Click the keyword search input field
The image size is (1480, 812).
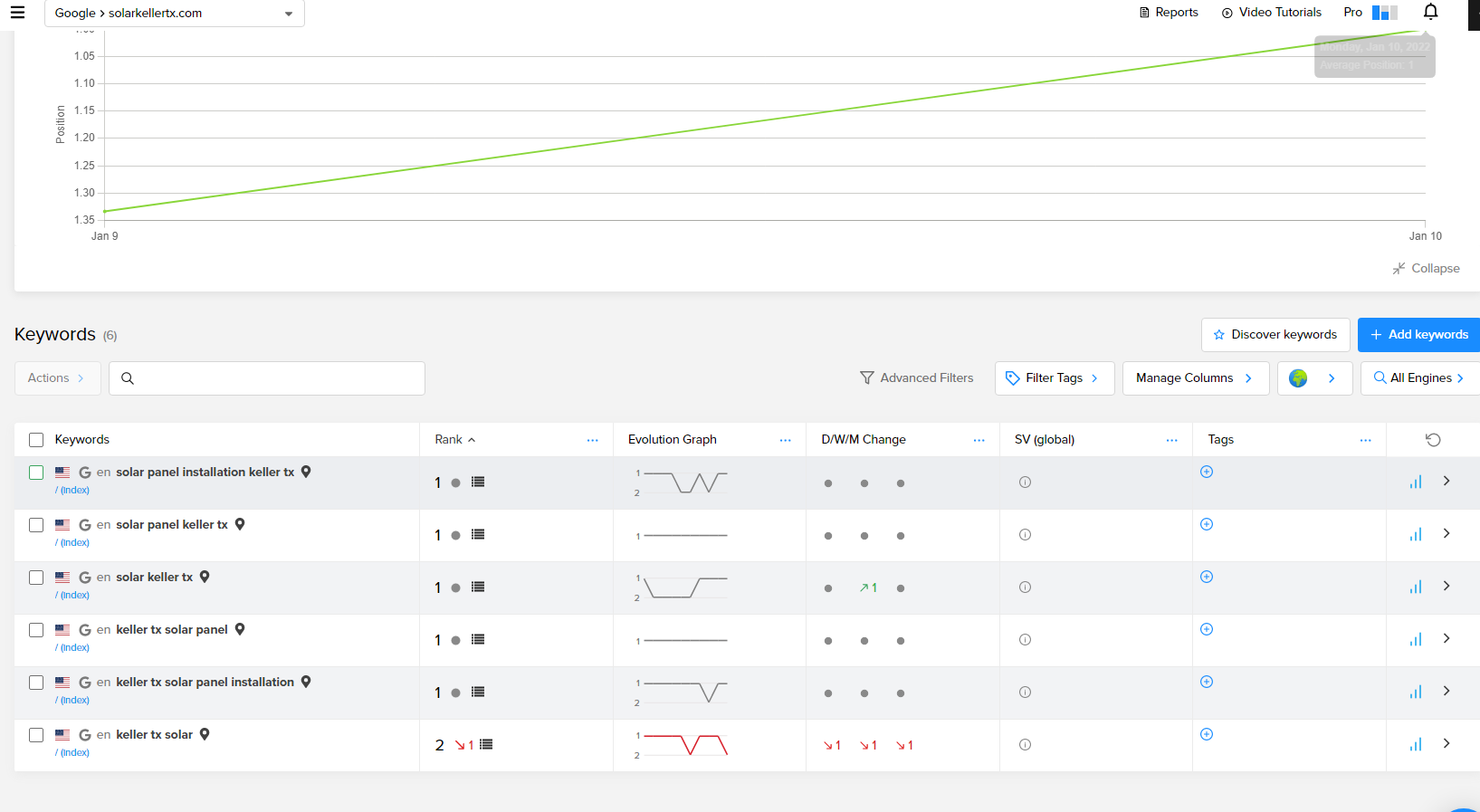[267, 378]
